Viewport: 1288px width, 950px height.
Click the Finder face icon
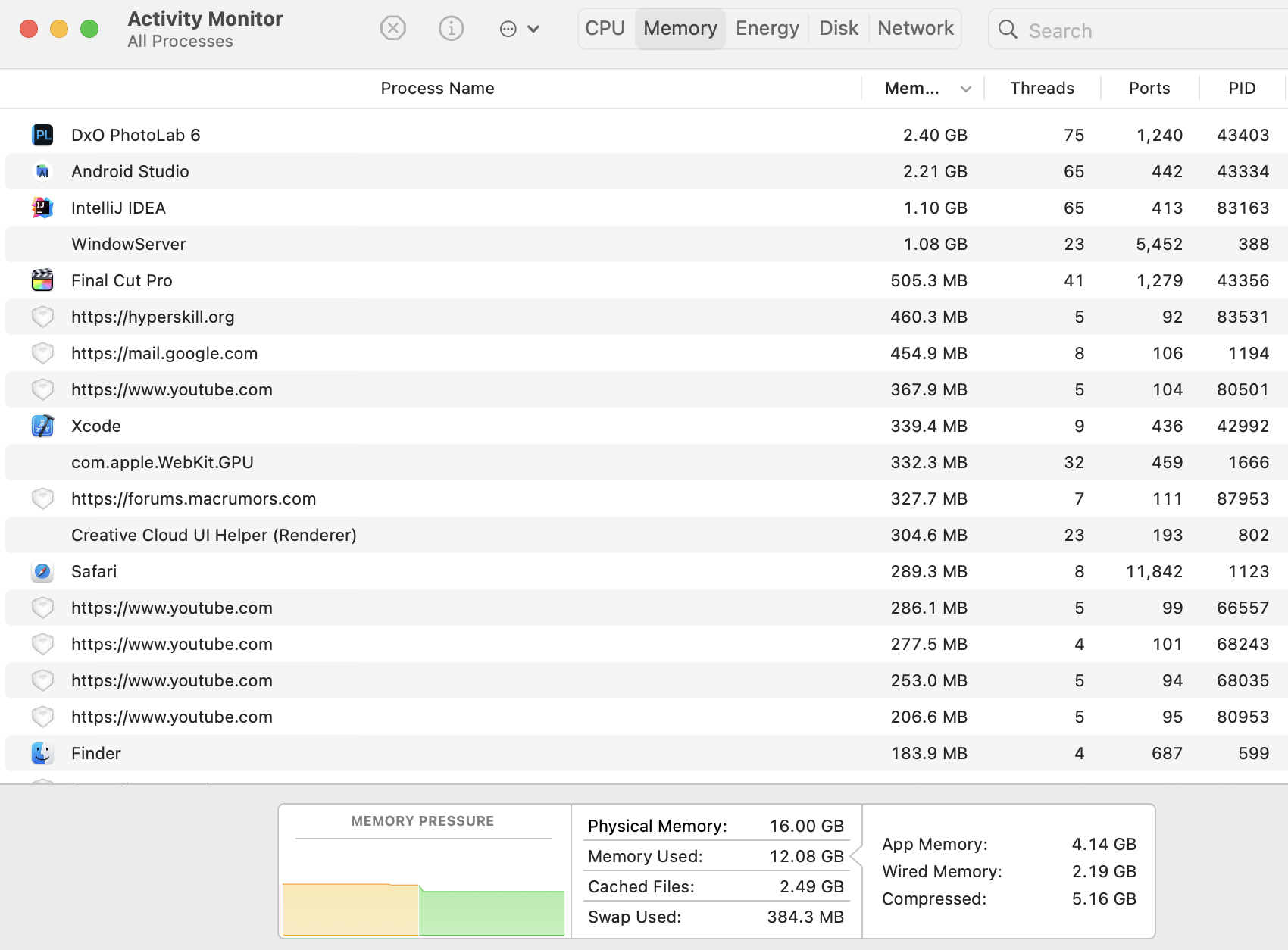(x=42, y=753)
